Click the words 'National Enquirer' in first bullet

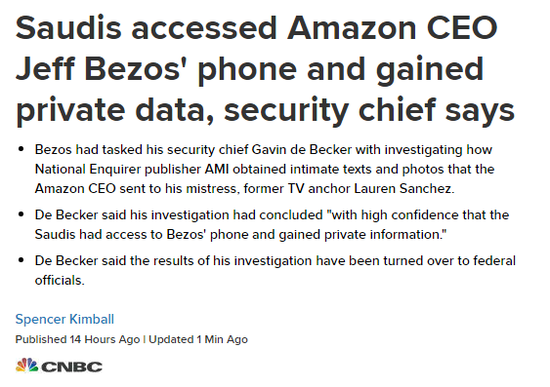point(88,169)
